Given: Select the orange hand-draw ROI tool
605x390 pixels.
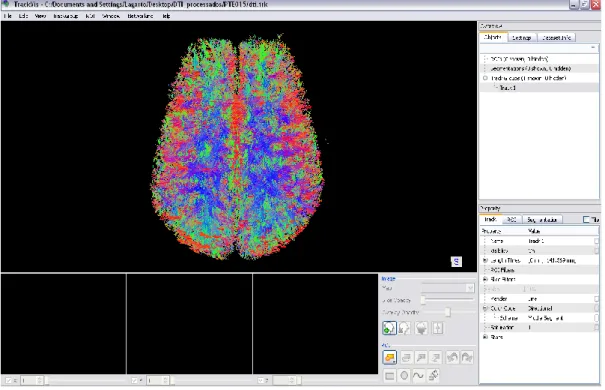Looking at the screenshot, I should click(x=389, y=357).
